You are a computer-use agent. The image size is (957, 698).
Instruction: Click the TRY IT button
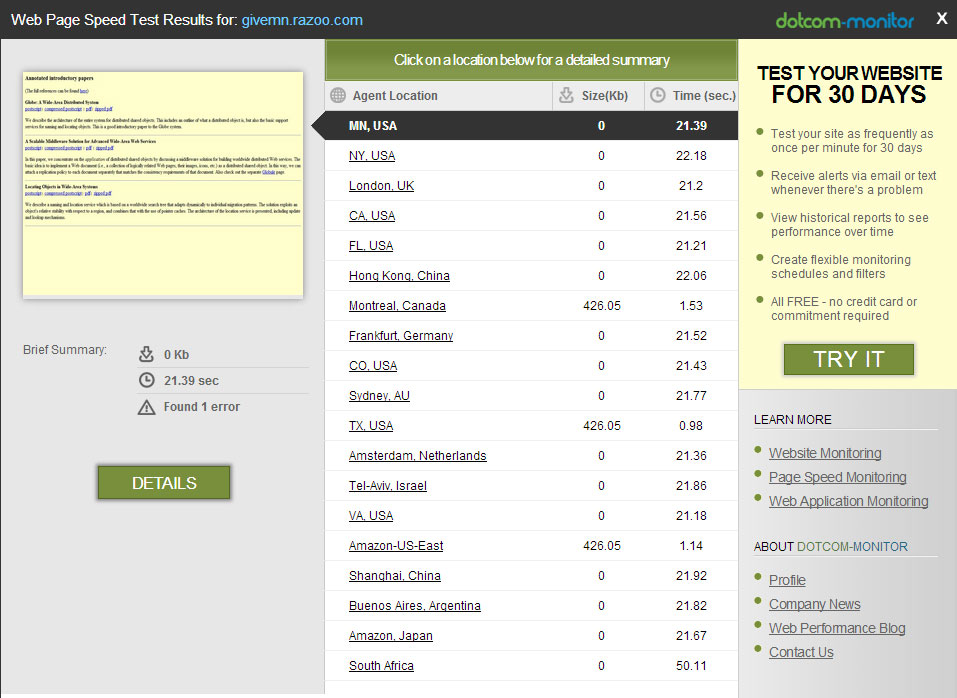pyautogui.click(x=848, y=359)
